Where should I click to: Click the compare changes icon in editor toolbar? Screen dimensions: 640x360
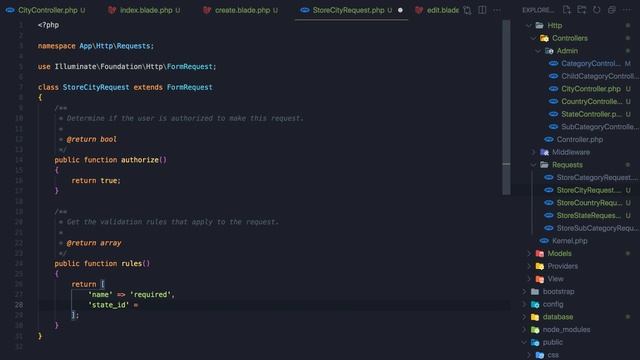[x=467, y=10]
